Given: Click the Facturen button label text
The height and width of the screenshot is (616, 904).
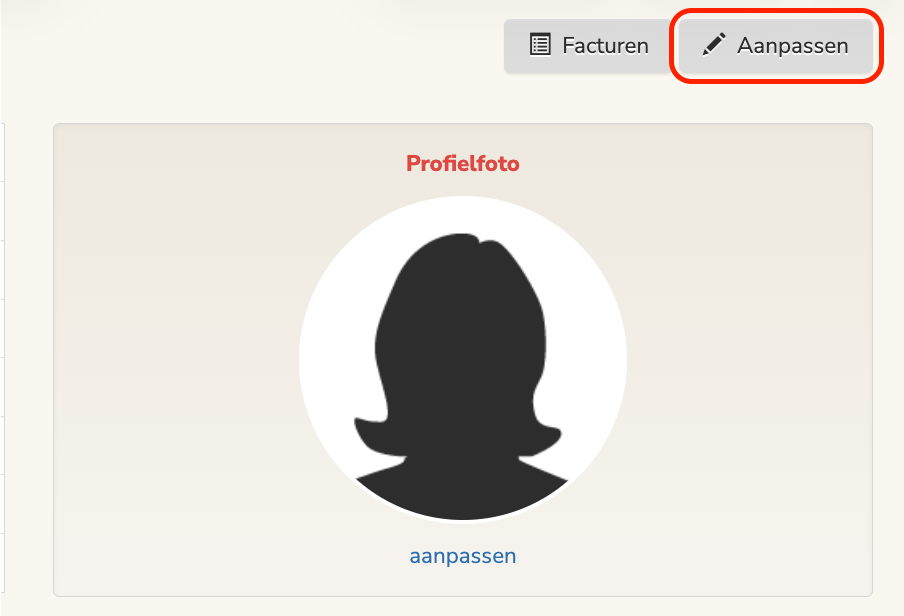Looking at the screenshot, I should (605, 46).
